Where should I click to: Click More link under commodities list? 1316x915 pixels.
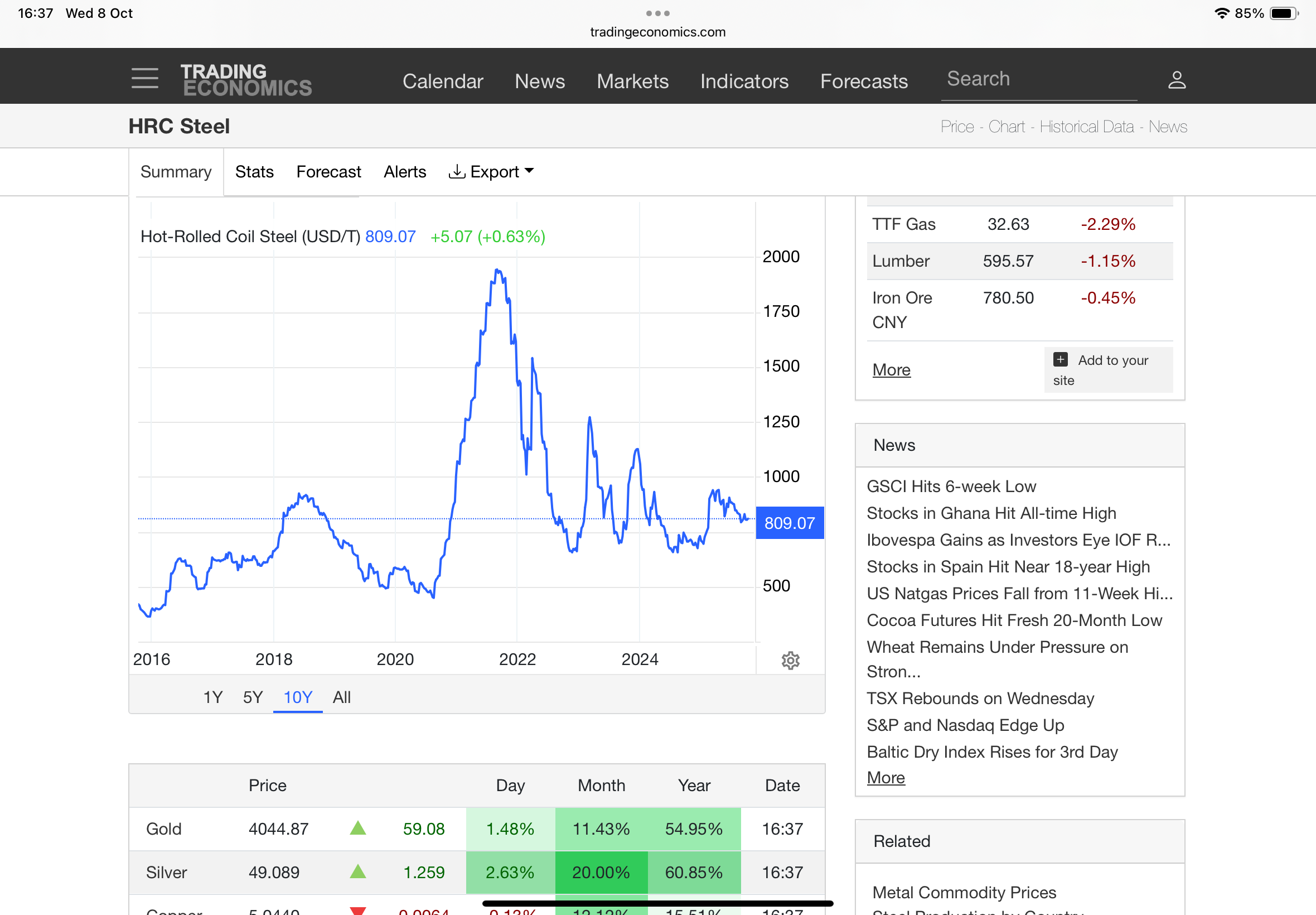891,370
